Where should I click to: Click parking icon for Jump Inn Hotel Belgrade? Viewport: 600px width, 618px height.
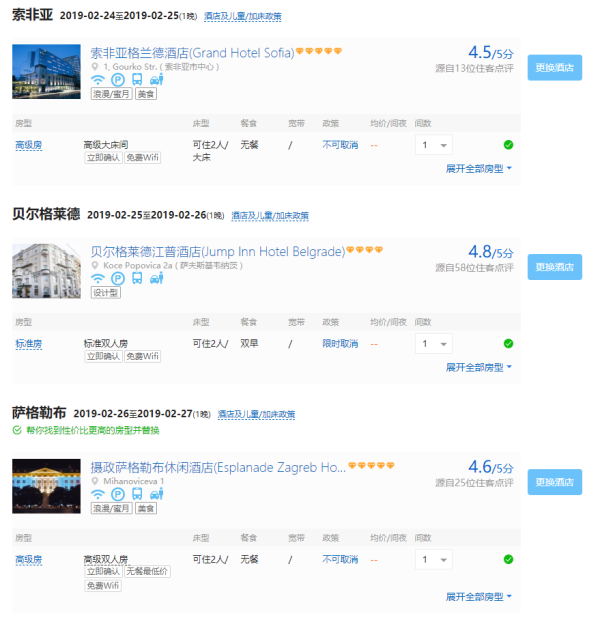[x=117, y=279]
